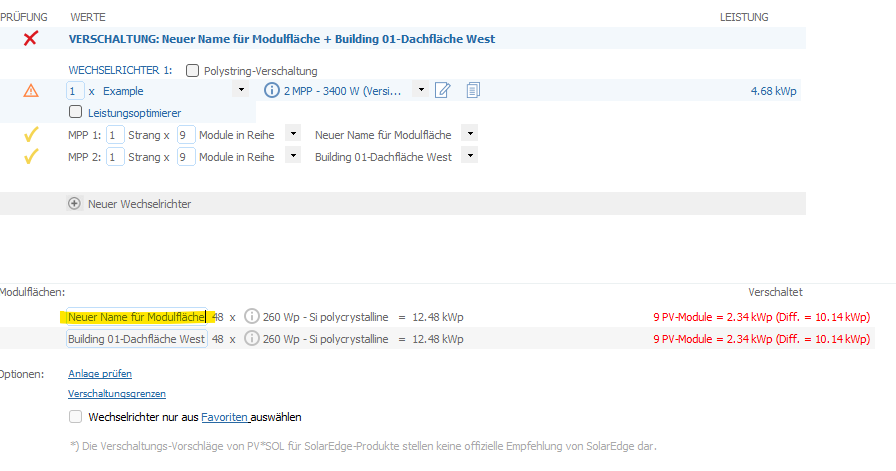
Task: Open the 2 MPP - 3400 W model dropdown
Action: click(x=421, y=90)
